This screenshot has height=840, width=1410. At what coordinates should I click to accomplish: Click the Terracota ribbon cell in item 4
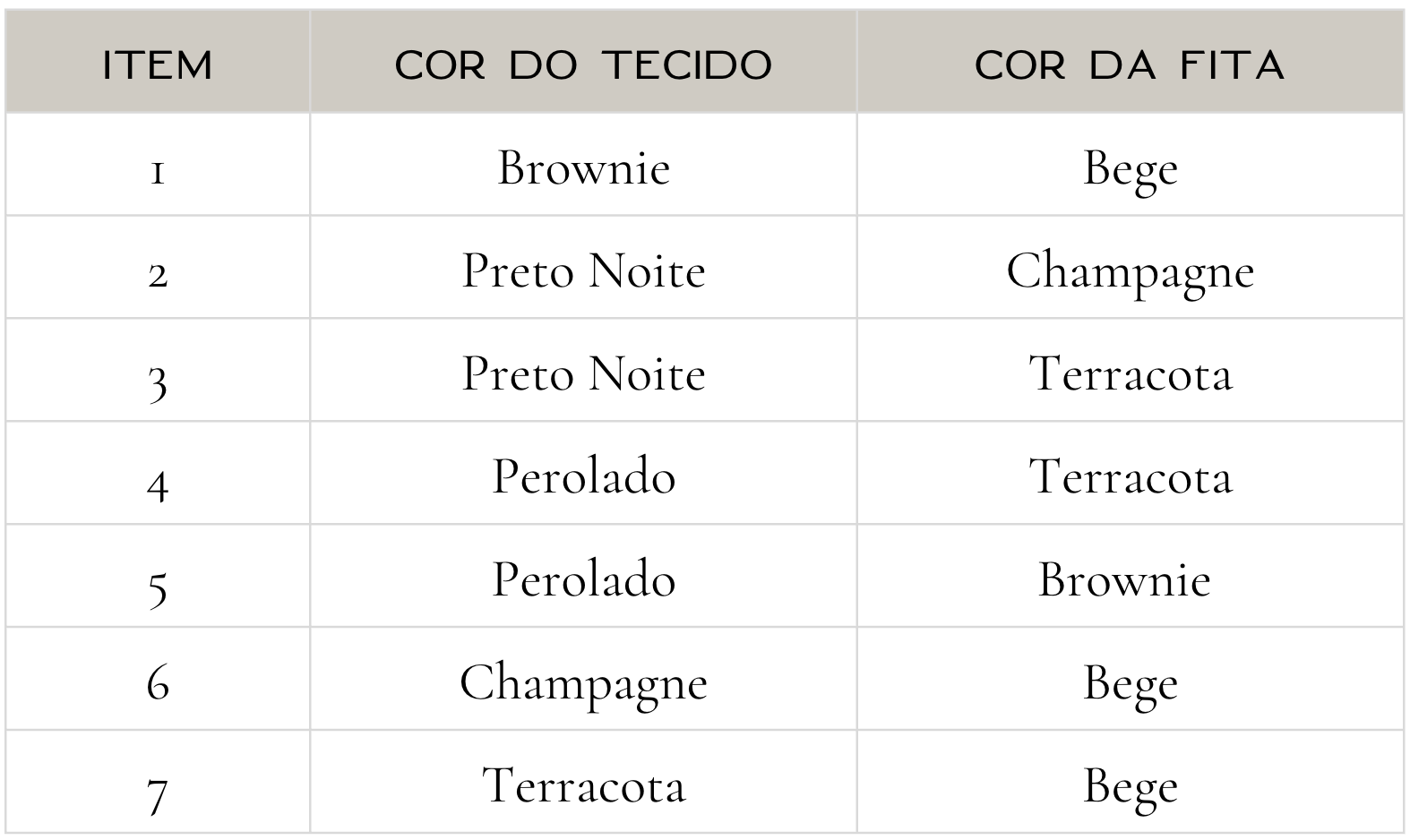1130,476
